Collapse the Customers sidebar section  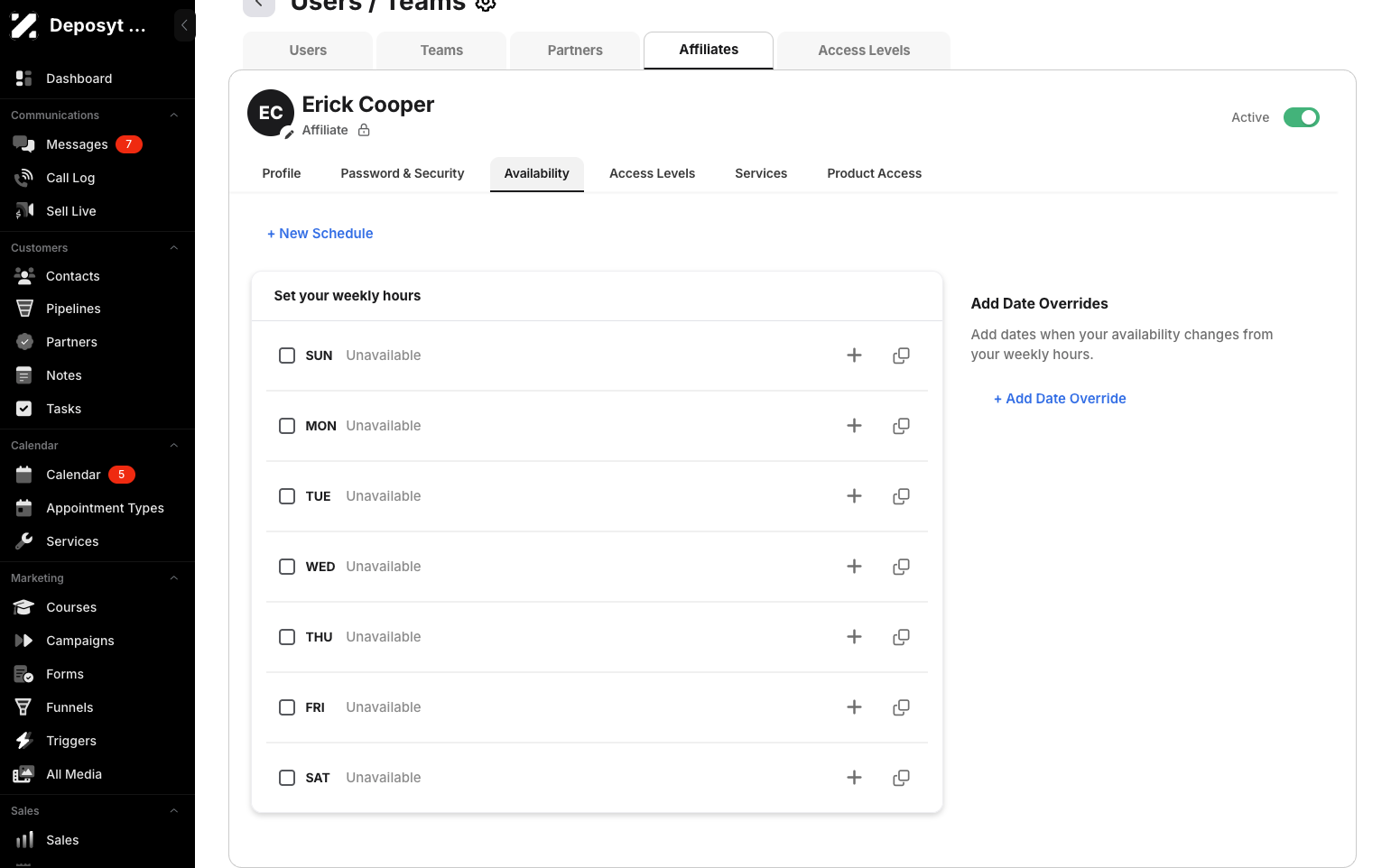[x=174, y=248]
